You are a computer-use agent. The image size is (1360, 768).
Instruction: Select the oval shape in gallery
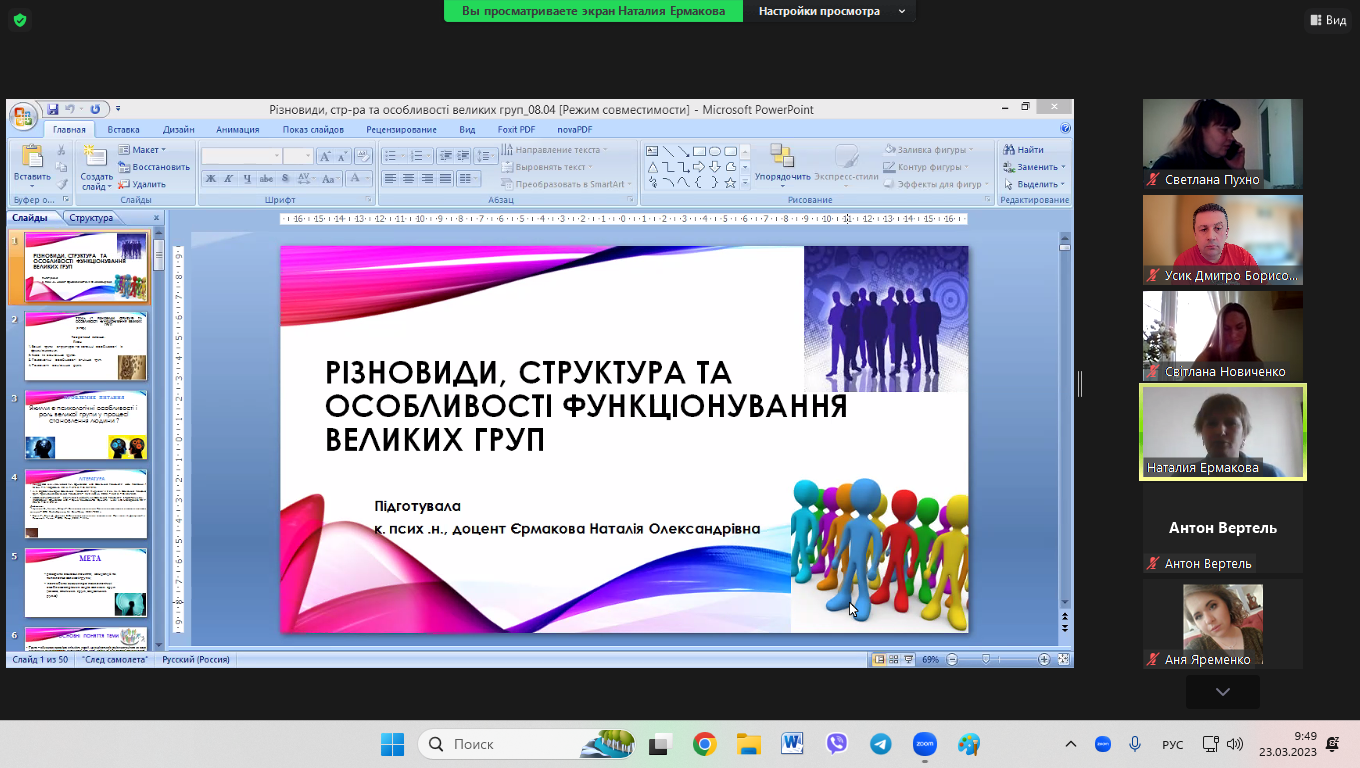click(716, 151)
